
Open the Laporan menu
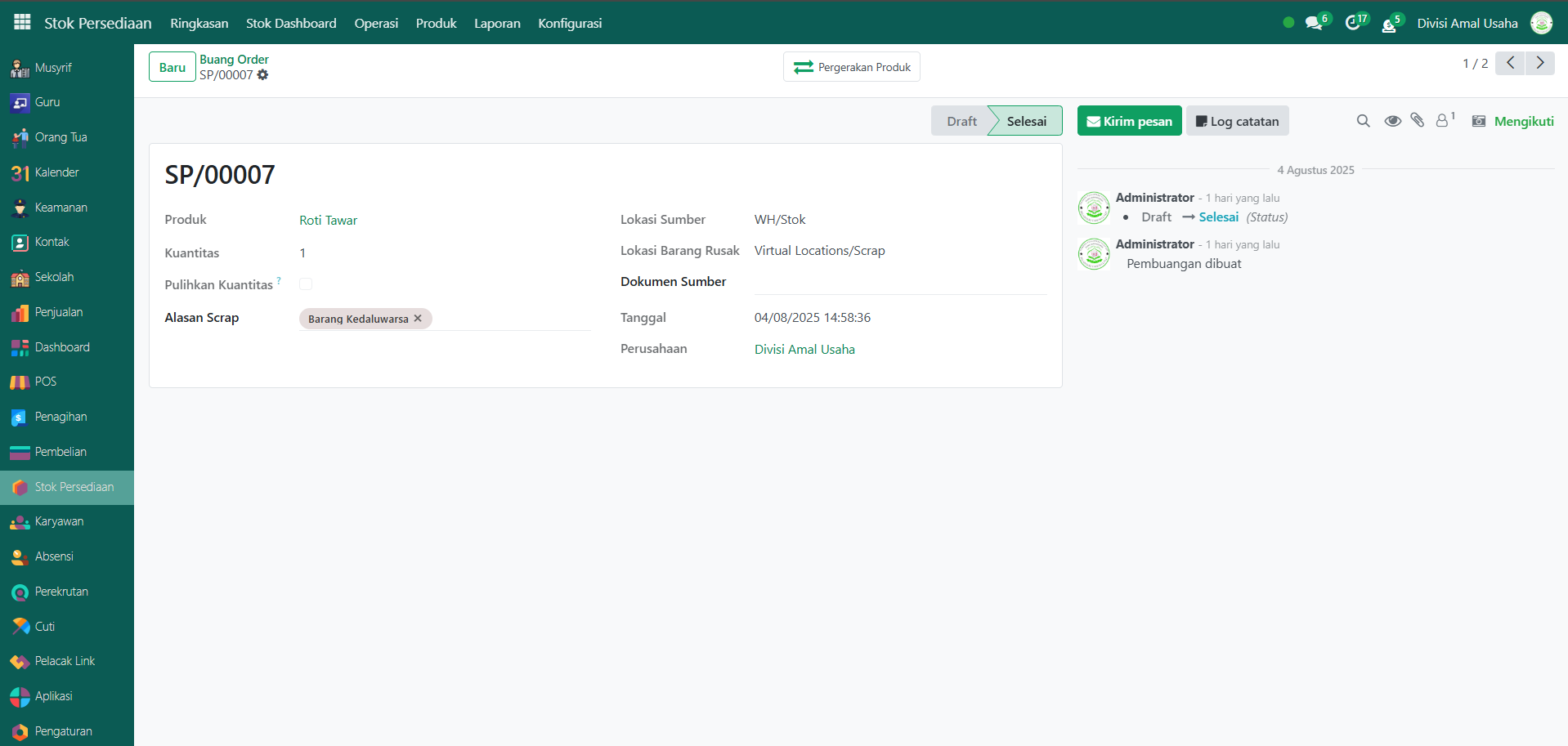click(x=497, y=23)
